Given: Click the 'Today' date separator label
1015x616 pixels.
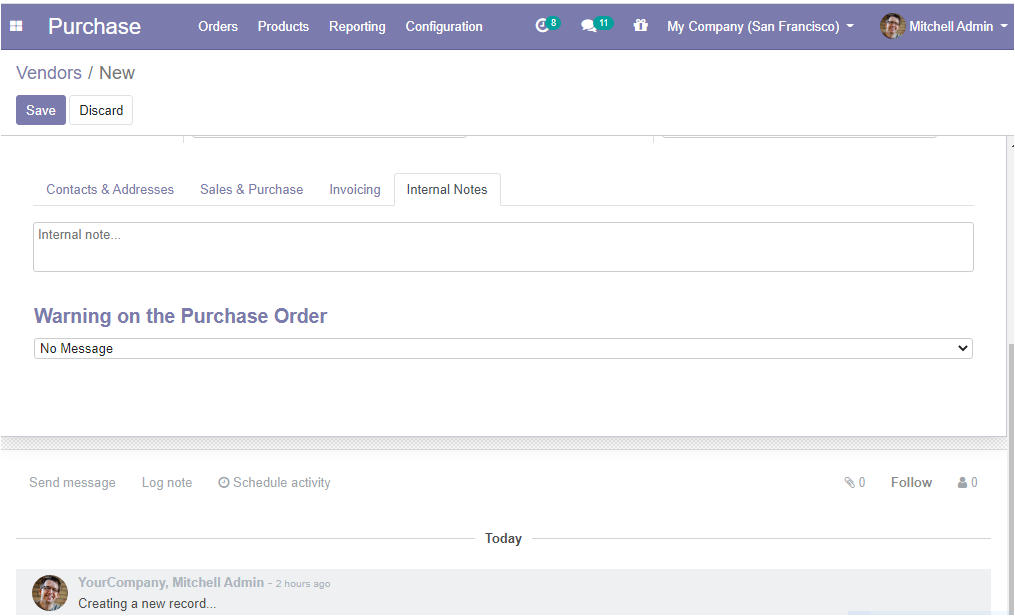Looking at the screenshot, I should (503, 538).
